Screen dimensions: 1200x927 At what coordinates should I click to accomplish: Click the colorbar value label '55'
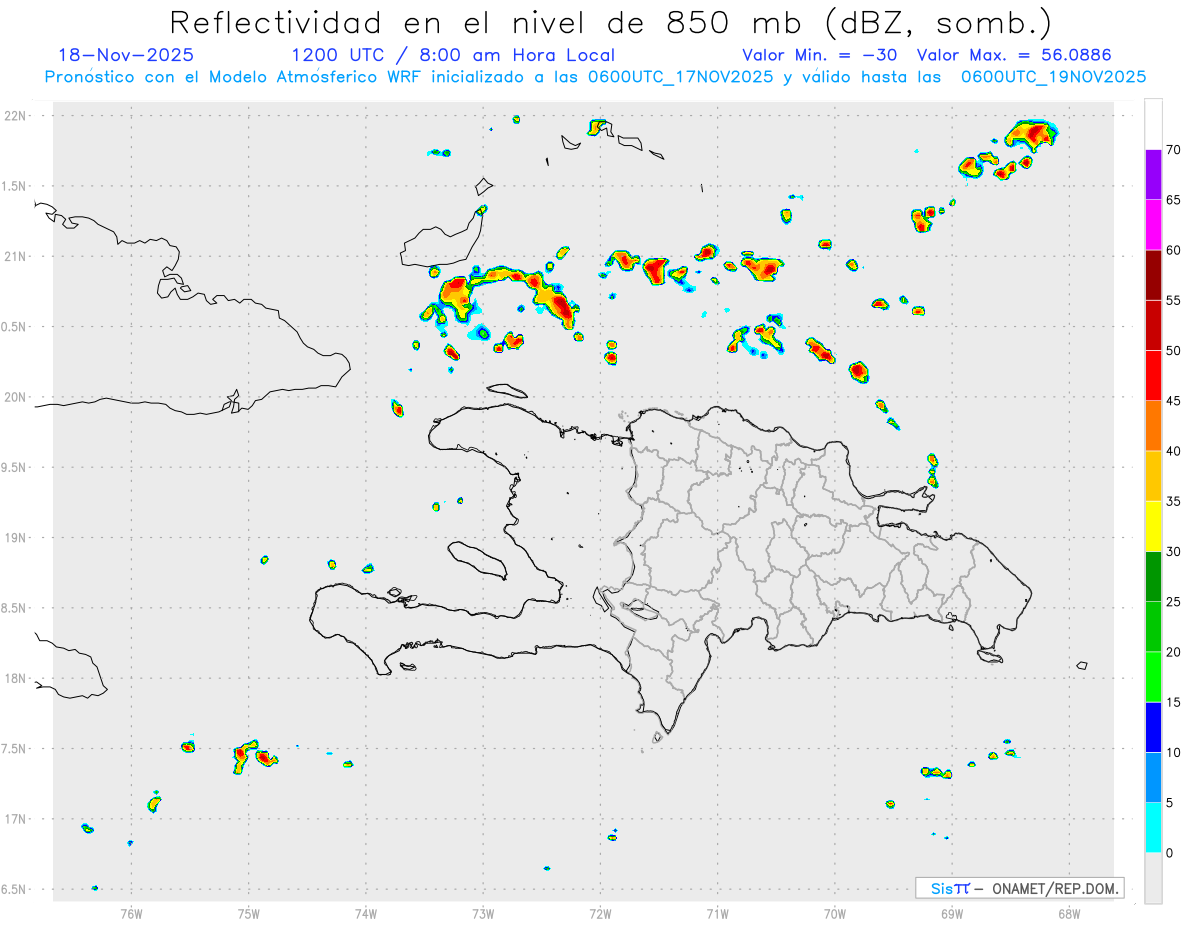click(x=1173, y=300)
